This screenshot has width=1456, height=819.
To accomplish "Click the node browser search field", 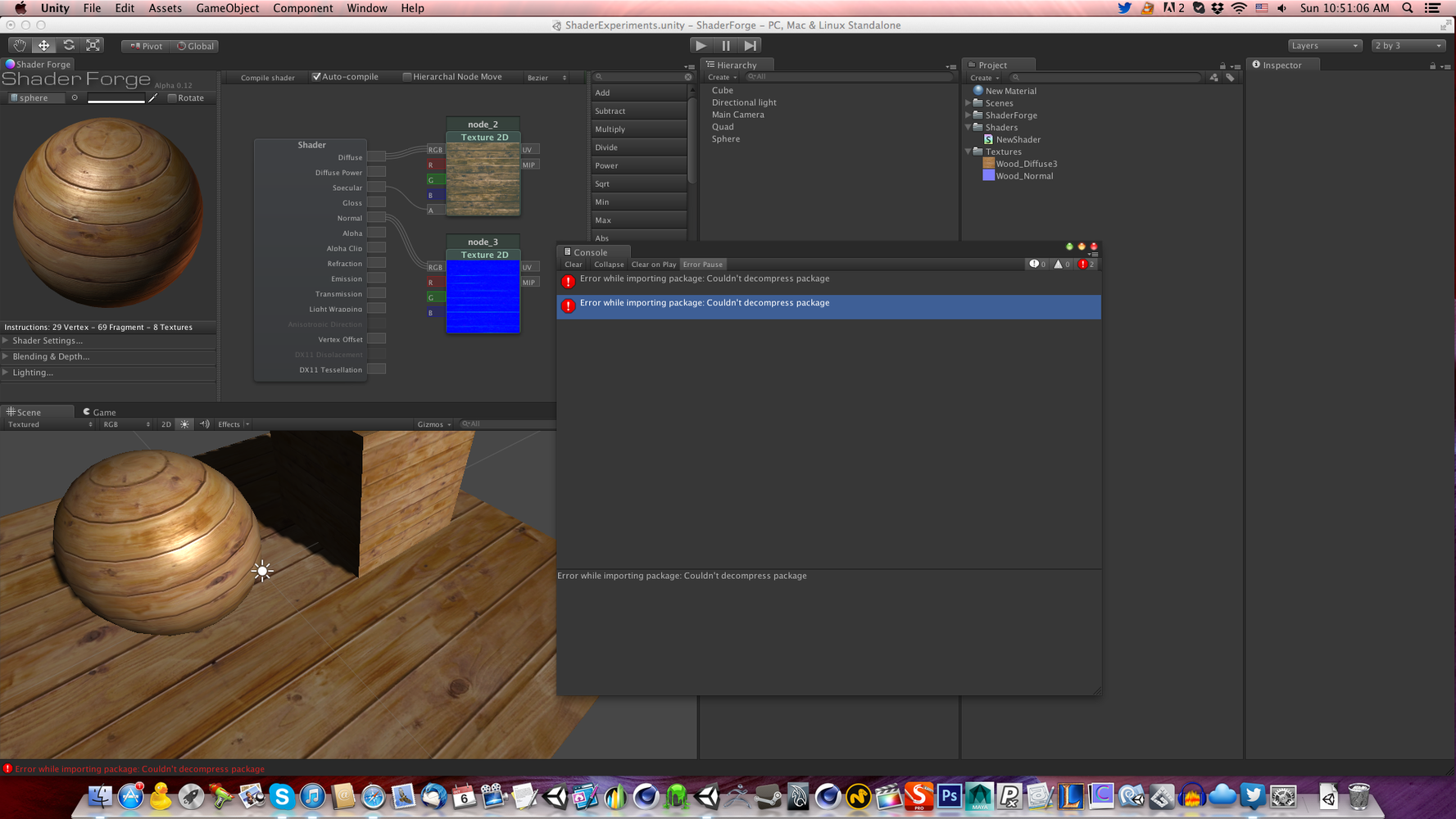I will (643, 77).
